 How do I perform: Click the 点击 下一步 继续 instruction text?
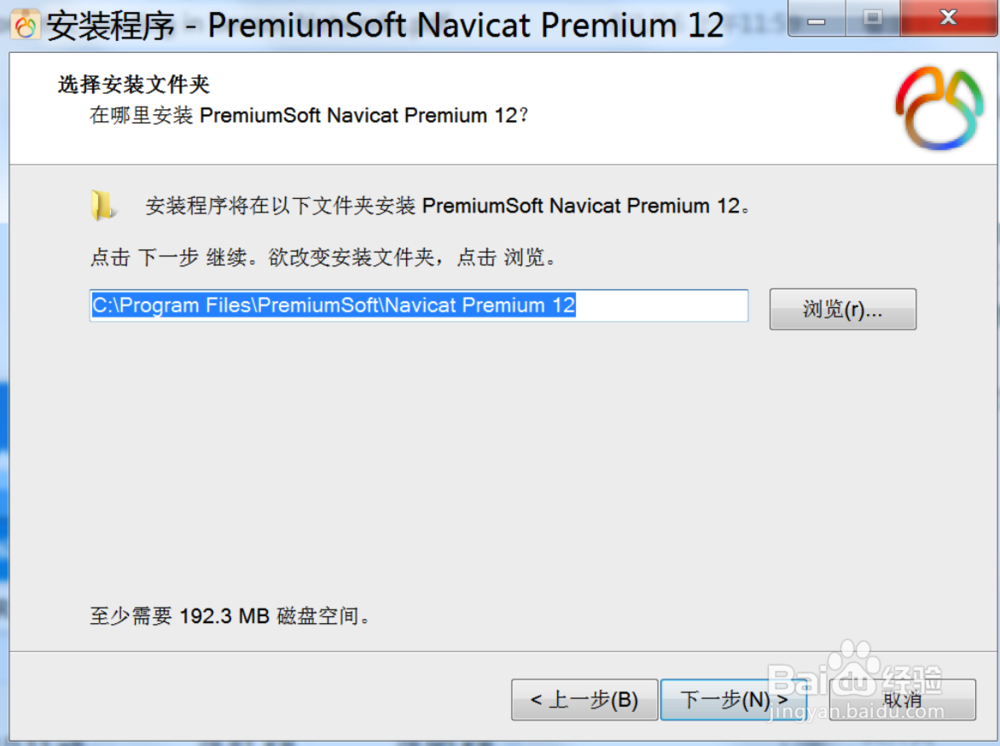(323, 258)
